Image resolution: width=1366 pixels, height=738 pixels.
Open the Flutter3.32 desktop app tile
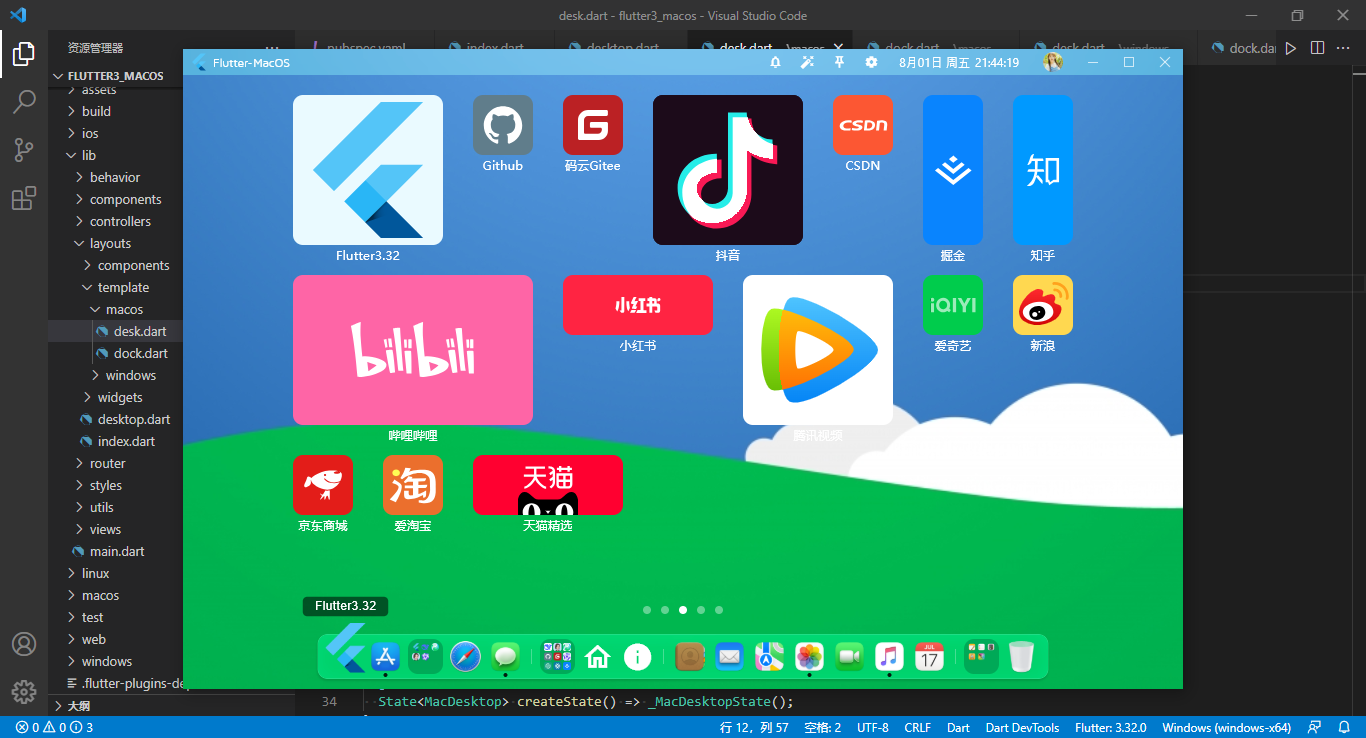368,170
